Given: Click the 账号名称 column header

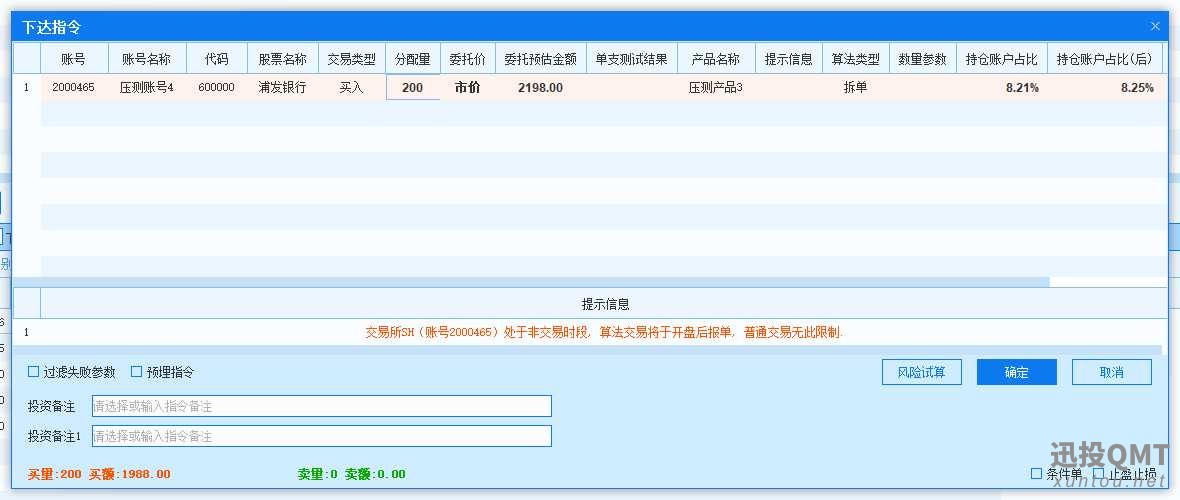Looking at the screenshot, I should (x=146, y=59).
